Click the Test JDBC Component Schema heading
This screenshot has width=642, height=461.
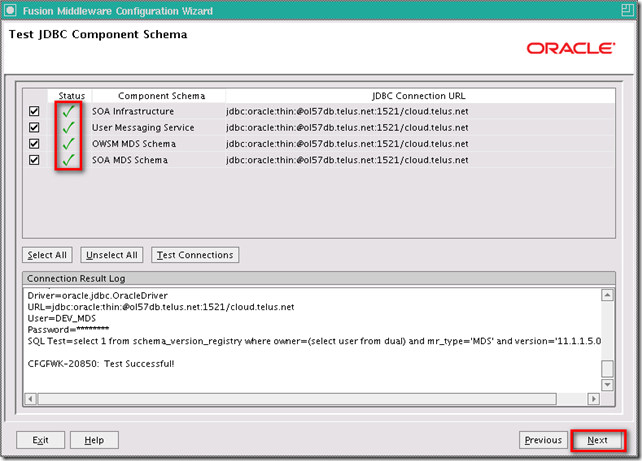tap(98, 34)
